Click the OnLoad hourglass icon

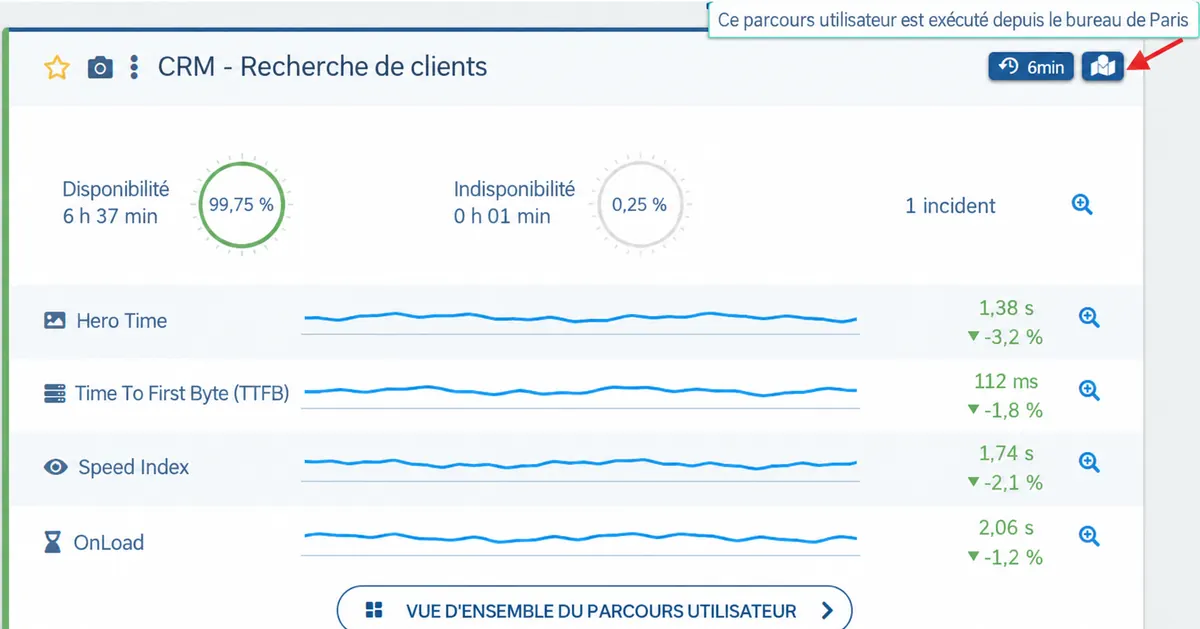pyautogui.click(x=52, y=543)
